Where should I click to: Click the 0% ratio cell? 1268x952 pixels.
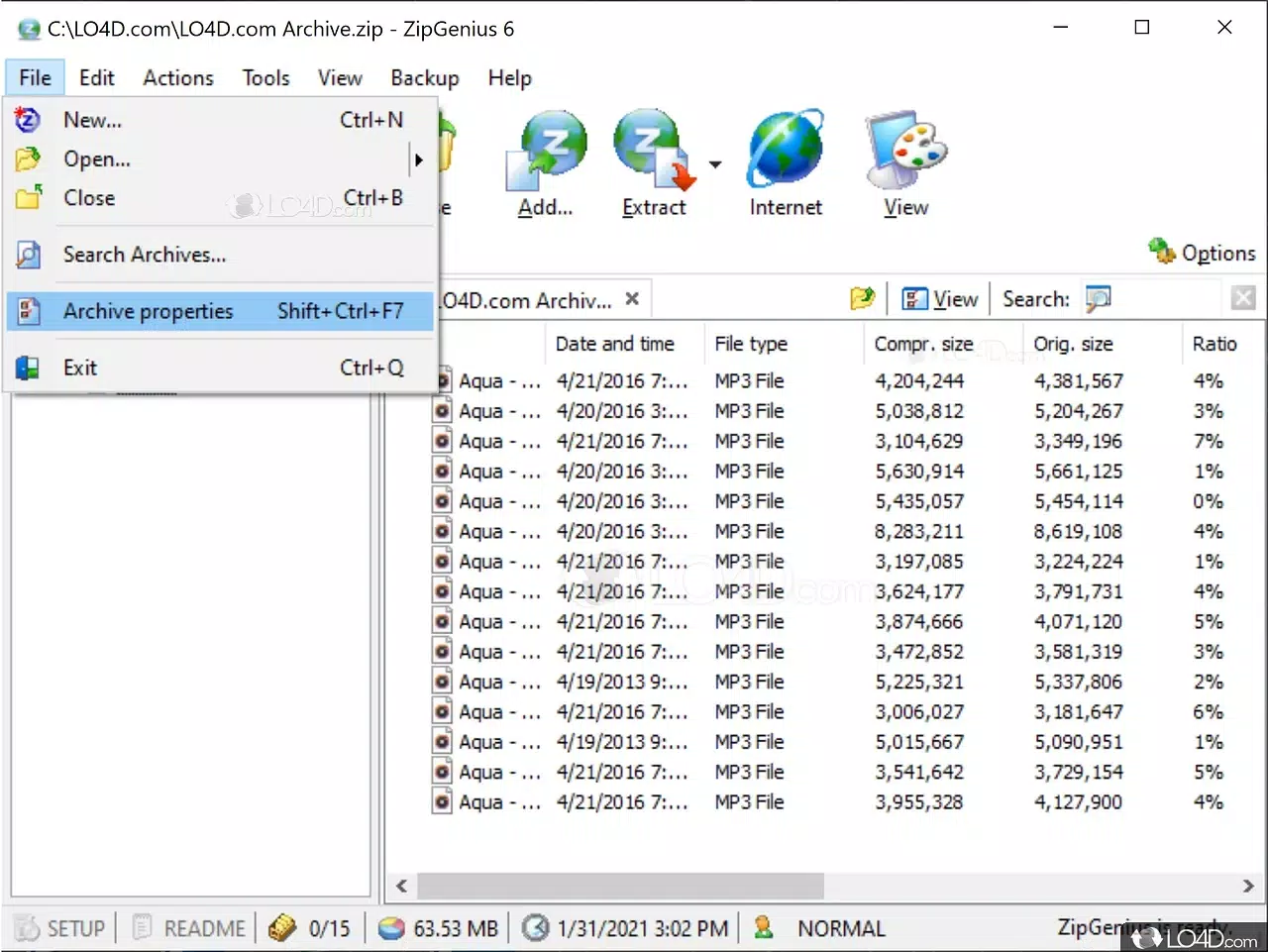point(1208,501)
